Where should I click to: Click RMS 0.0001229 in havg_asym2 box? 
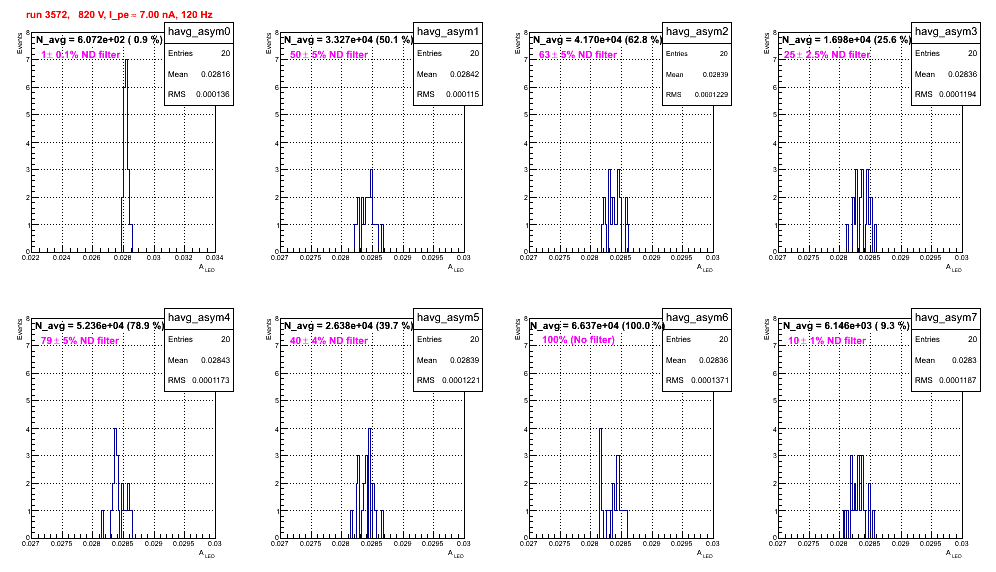[697, 94]
